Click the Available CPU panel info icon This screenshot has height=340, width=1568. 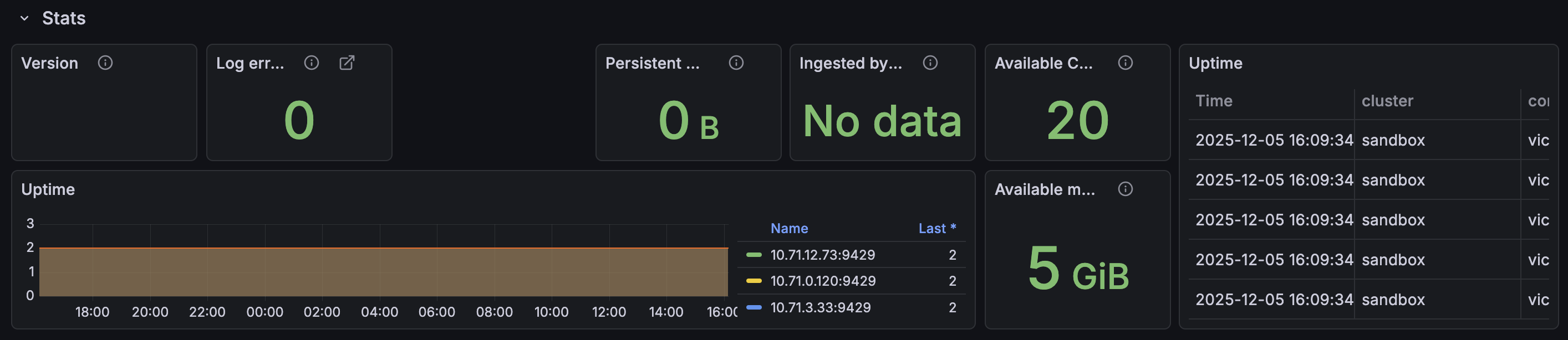pyautogui.click(x=1126, y=63)
